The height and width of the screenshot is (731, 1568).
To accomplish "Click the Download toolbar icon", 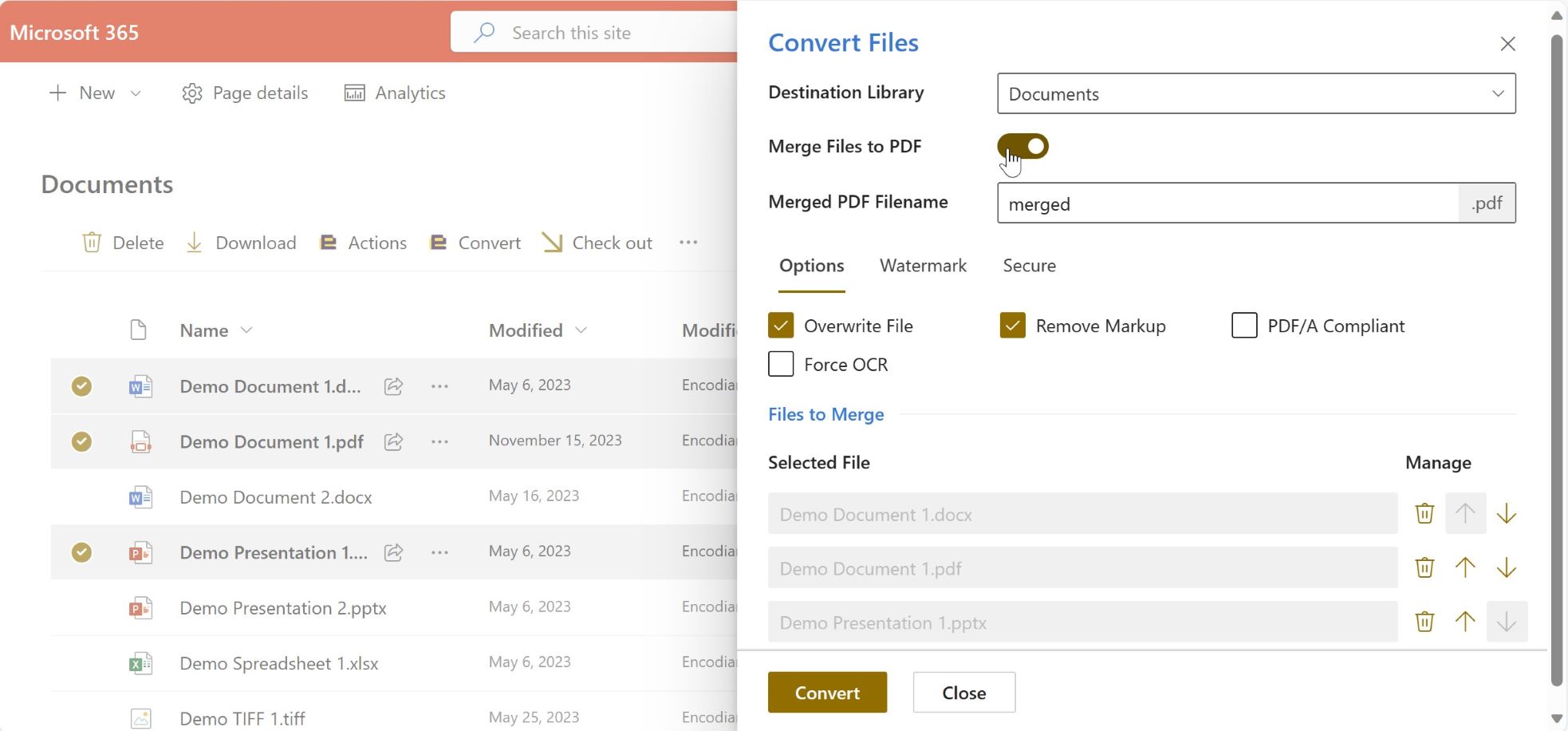I will tap(194, 243).
